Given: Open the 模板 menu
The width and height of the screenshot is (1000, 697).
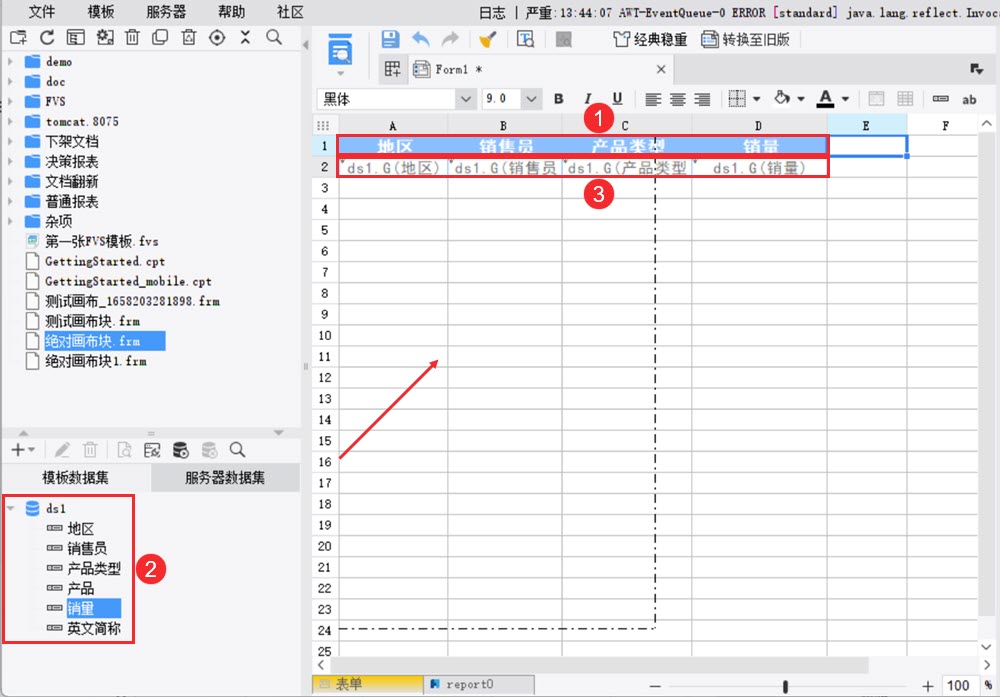Looking at the screenshot, I should (101, 11).
